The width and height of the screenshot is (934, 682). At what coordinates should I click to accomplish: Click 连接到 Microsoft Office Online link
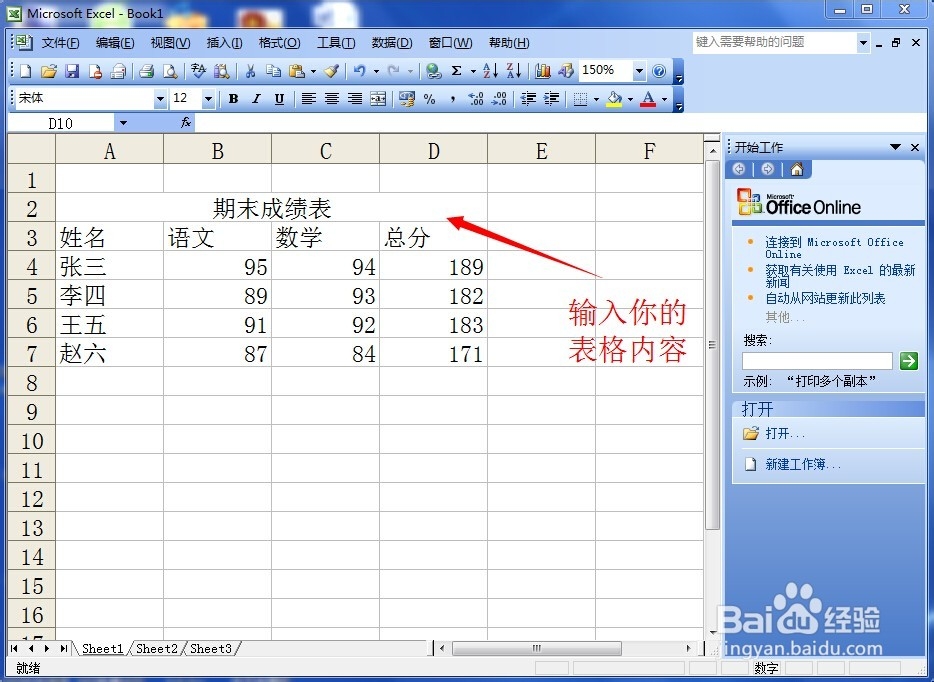pyautogui.click(x=834, y=247)
